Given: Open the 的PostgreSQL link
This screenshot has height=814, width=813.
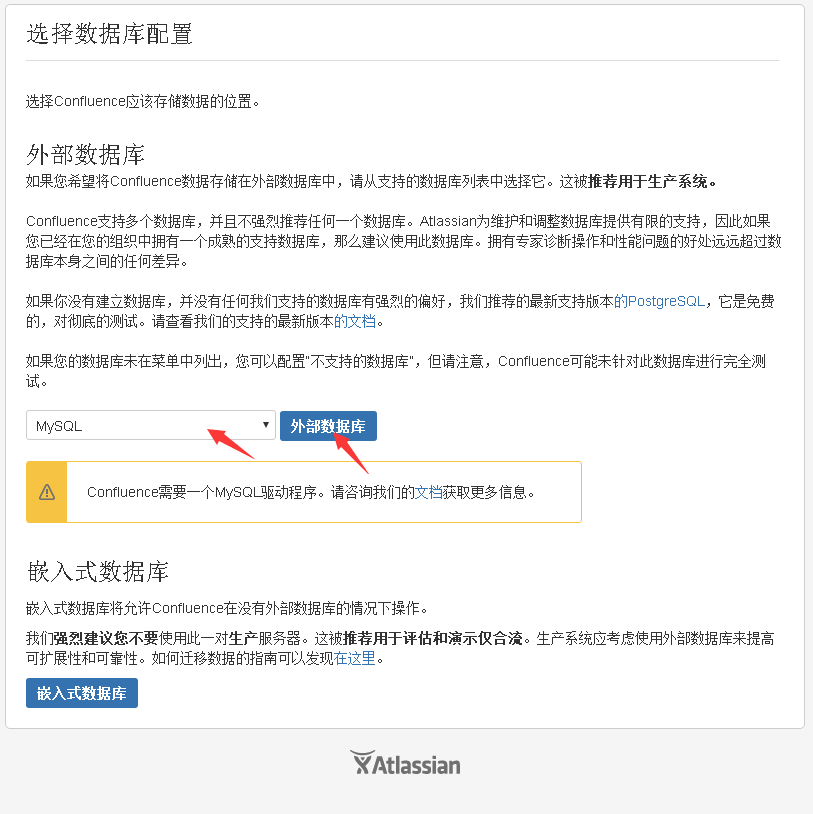Looking at the screenshot, I should click(x=659, y=301).
